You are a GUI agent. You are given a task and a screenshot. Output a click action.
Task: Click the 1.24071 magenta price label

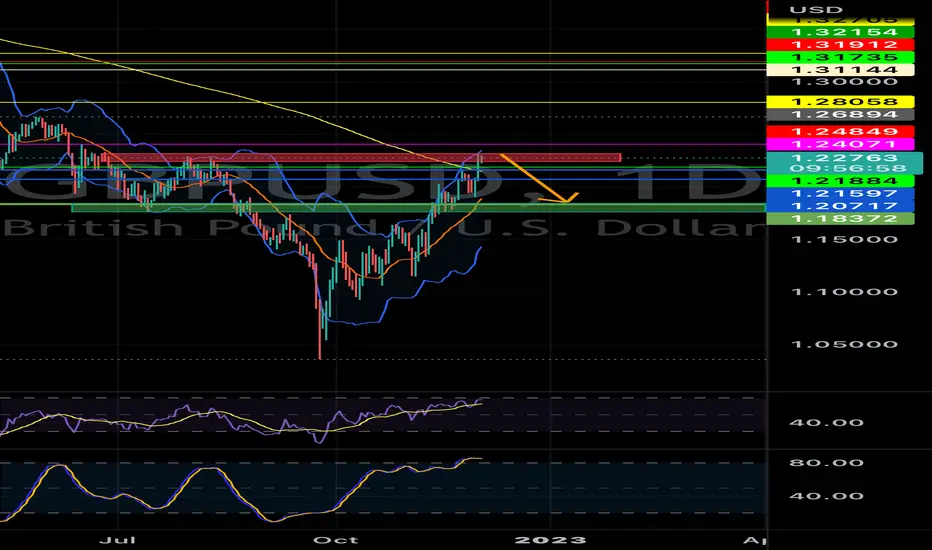click(840, 144)
